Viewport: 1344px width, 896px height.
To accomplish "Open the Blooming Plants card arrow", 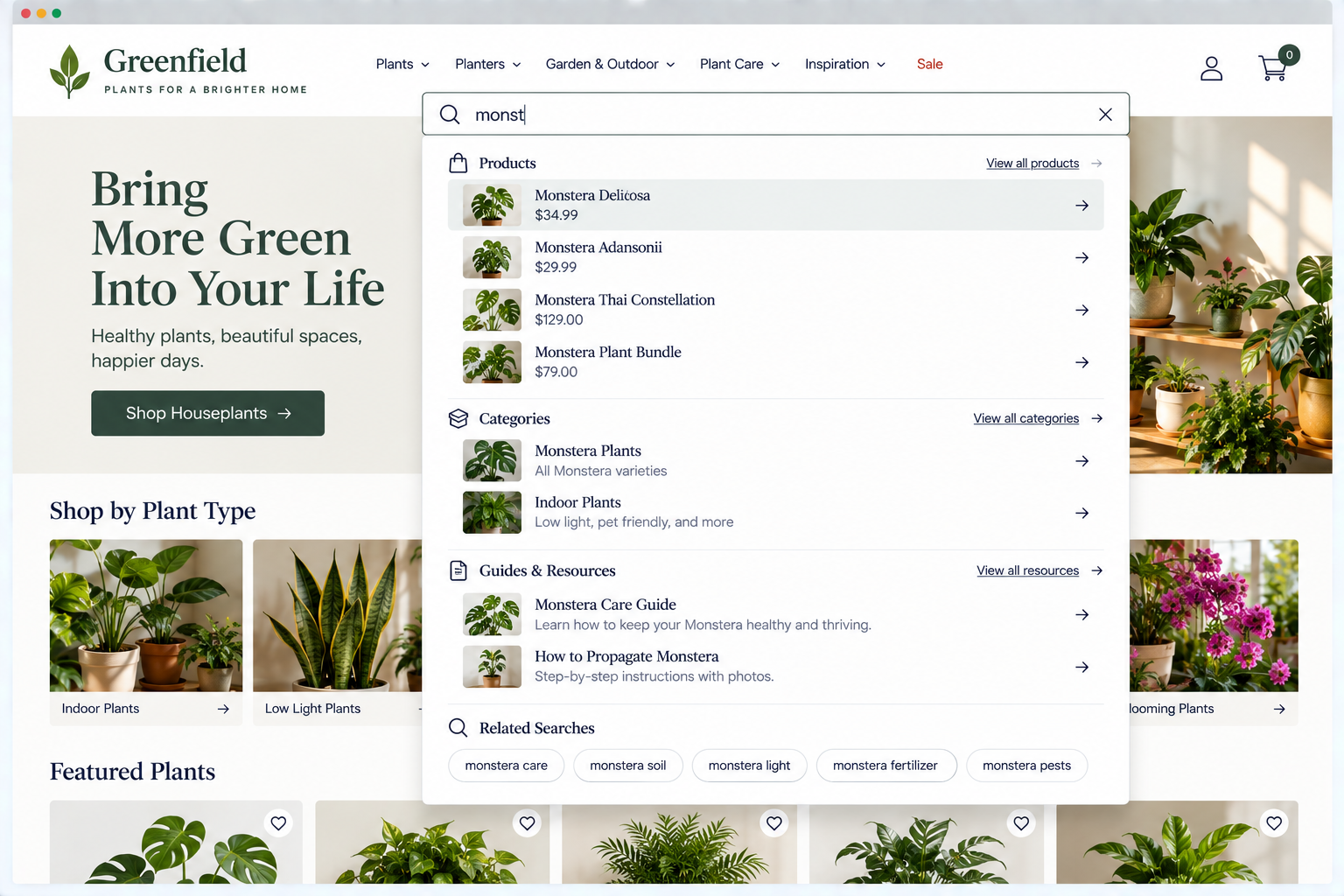I will point(1279,709).
